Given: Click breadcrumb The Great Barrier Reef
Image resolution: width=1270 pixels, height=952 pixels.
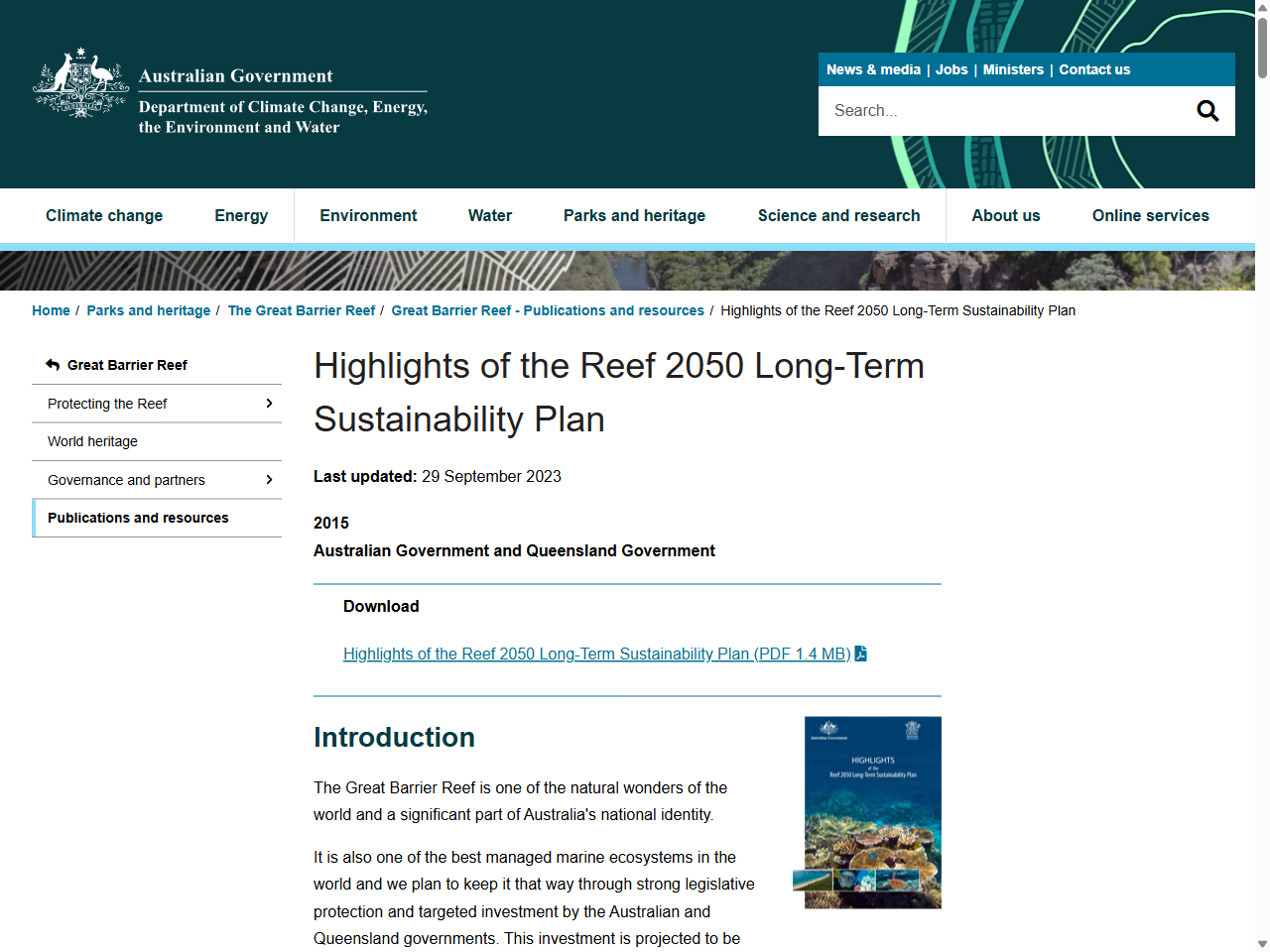Looking at the screenshot, I should (x=302, y=310).
